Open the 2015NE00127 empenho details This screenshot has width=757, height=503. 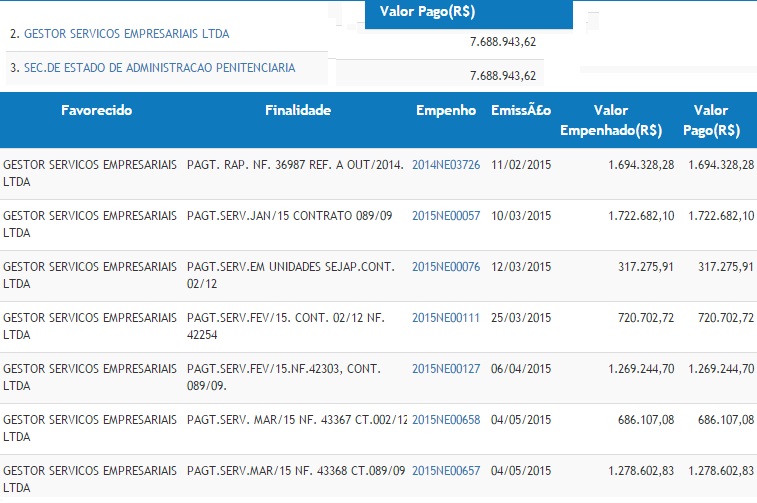pyautogui.click(x=446, y=368)
